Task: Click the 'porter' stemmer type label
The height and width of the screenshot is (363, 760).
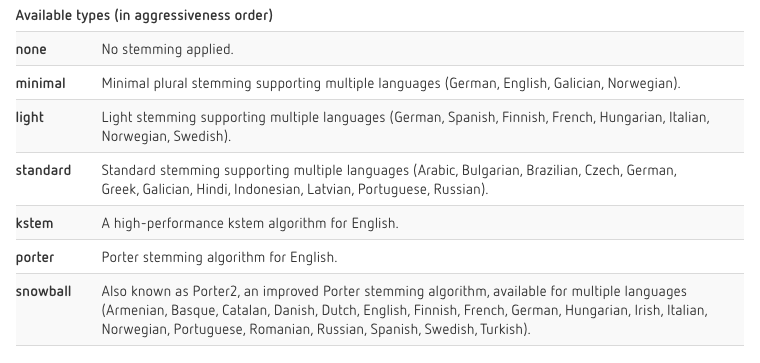Action: pos(35,257)
